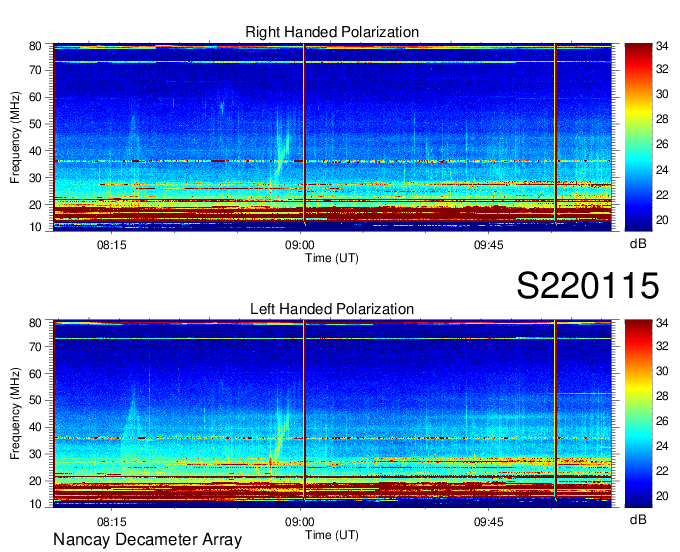Click the 70 MHz tick label on the right-handed plot
Image resolution: width=680 pixels, height=552 pixels.
coord(35,70)
